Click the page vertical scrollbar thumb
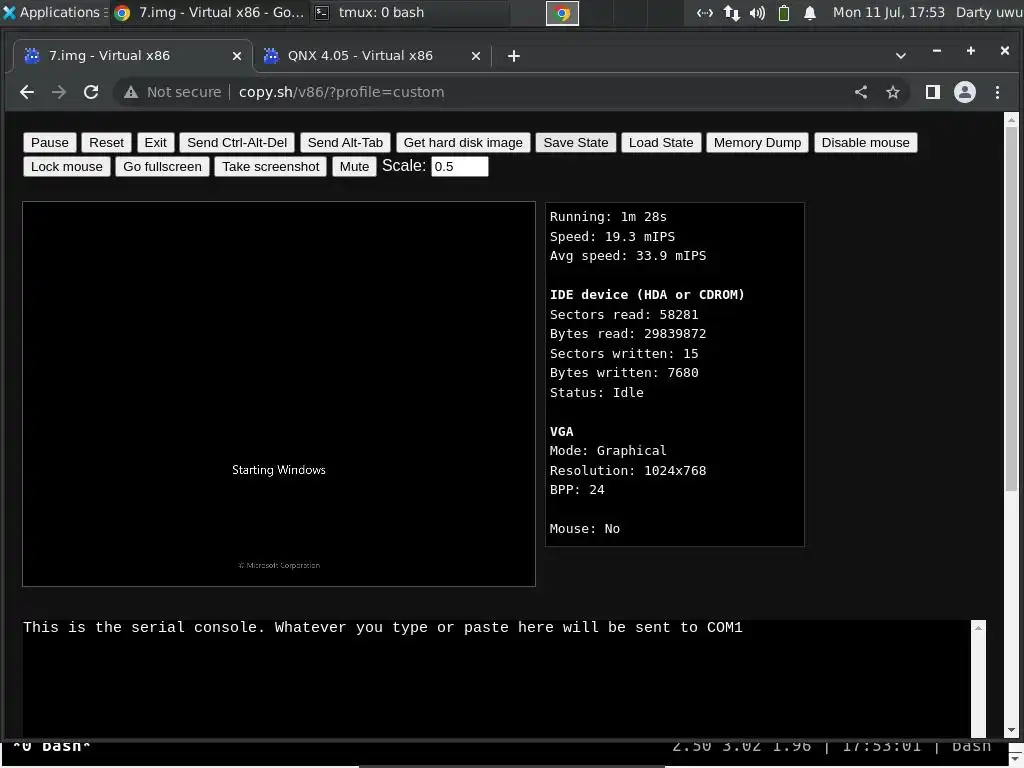The height and width of the screenshot is (768, 1024). click(1012, 308)
